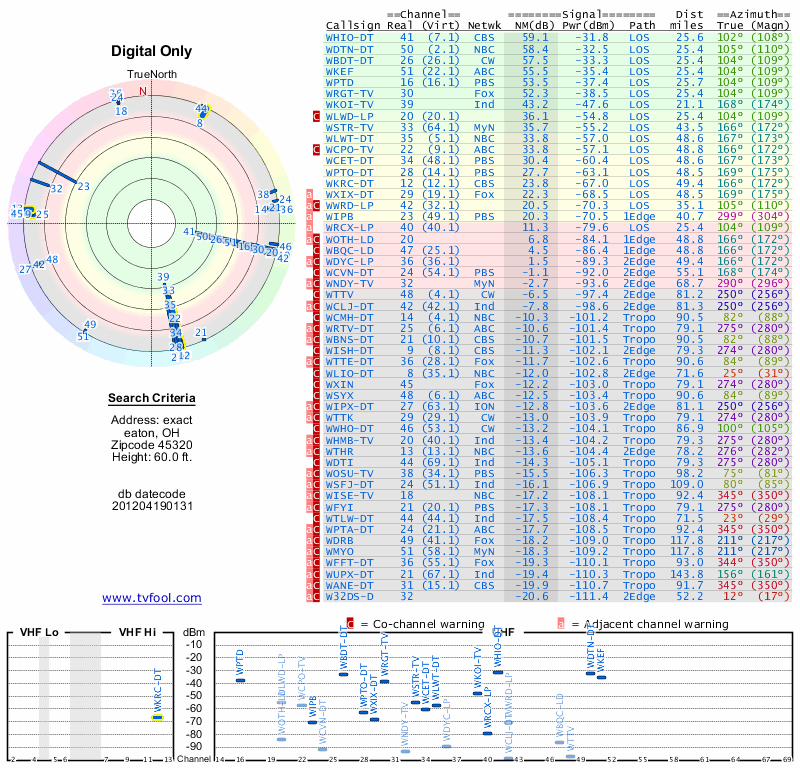Image resolution: width=800 pixels, height=768 pixels.
Task: Click the WIPB callsign
Action: click(x=339, y=216)
